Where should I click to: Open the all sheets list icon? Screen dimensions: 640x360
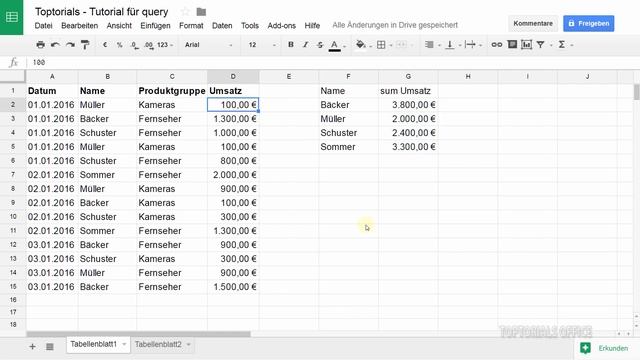point(50,347)
